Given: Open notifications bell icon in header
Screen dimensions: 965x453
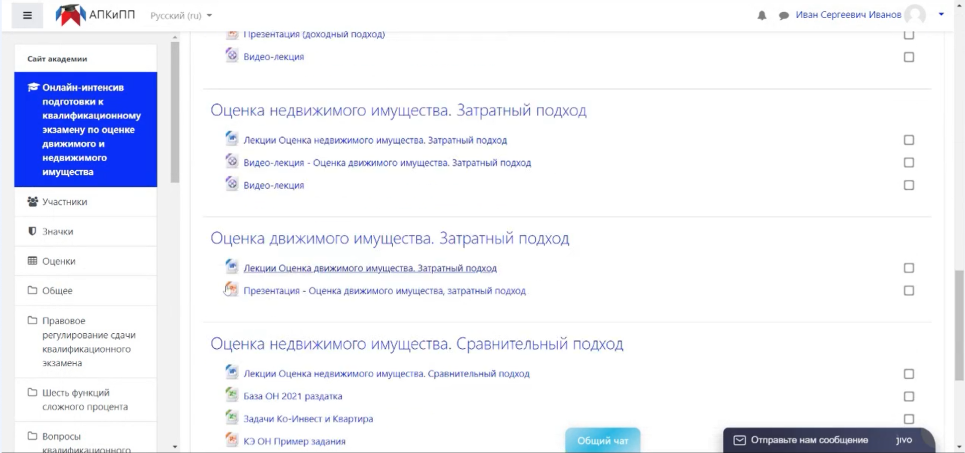Looking at the screenshot, I should coord(762,15).
